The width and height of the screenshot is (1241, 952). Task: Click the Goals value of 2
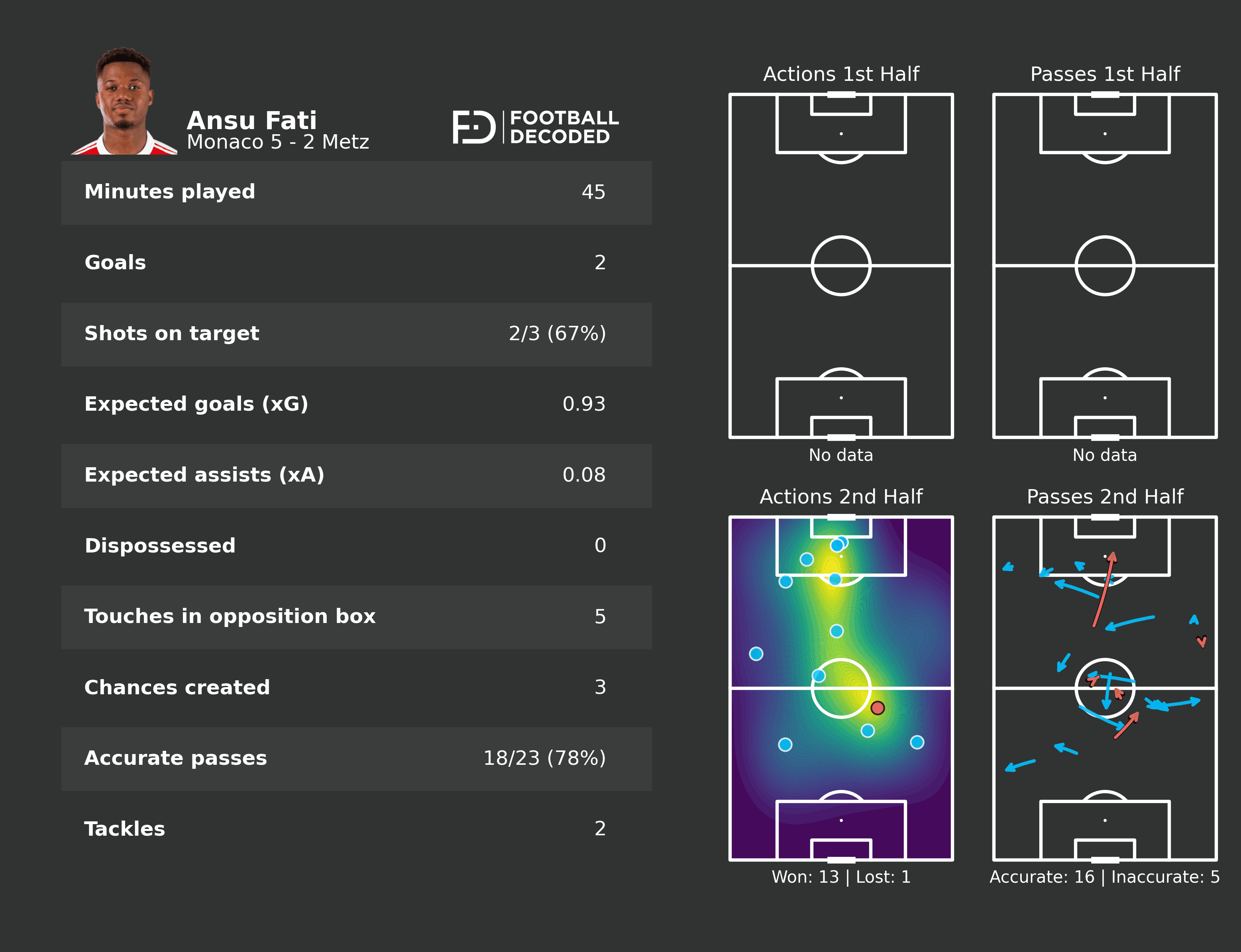click(x=600, y=262)
